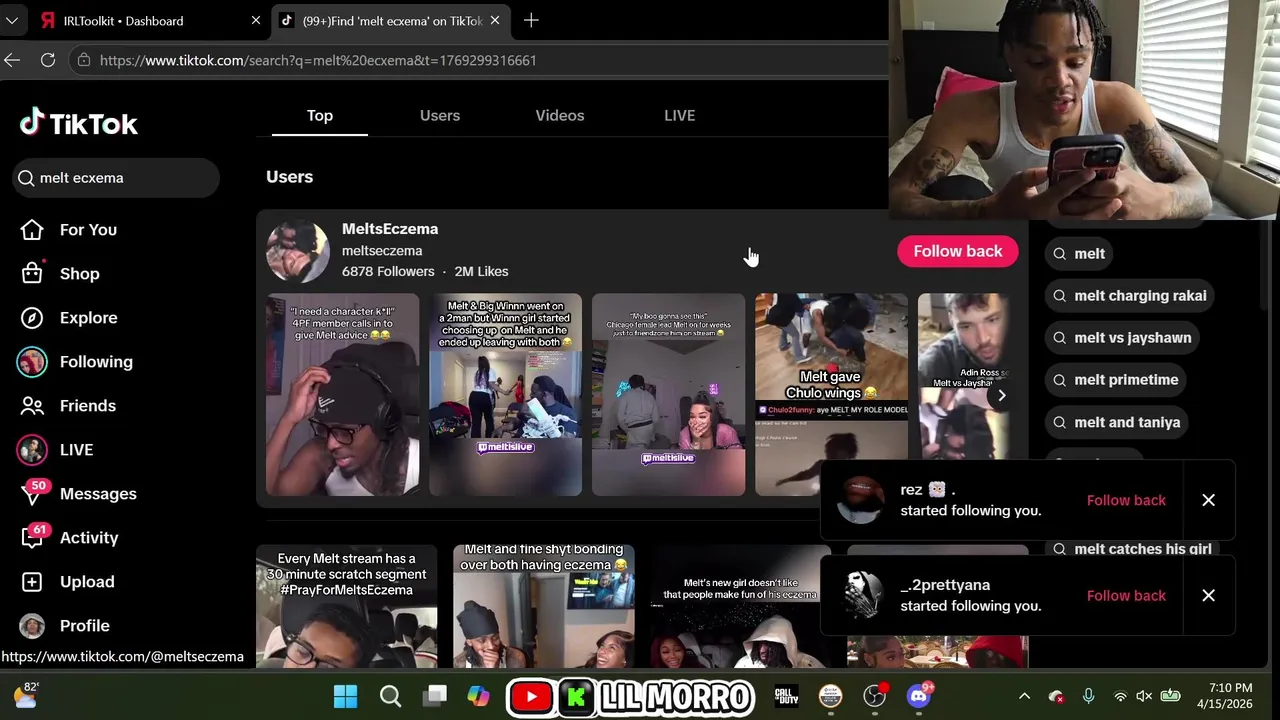Select 'melt and taniya' suggestion
Image resolution: width=1280 pixels, height=720 pixels.
(1118, 422)
